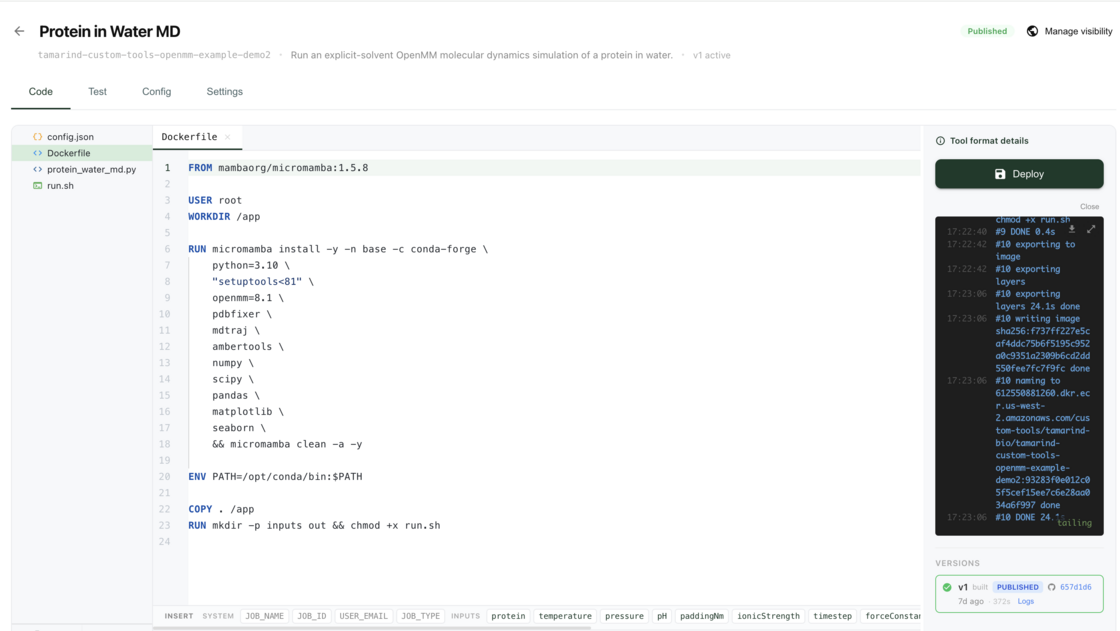The width and height of the screenshot is (1120, 631).
Task: Click the Published status badge
Action: [987, 31]
